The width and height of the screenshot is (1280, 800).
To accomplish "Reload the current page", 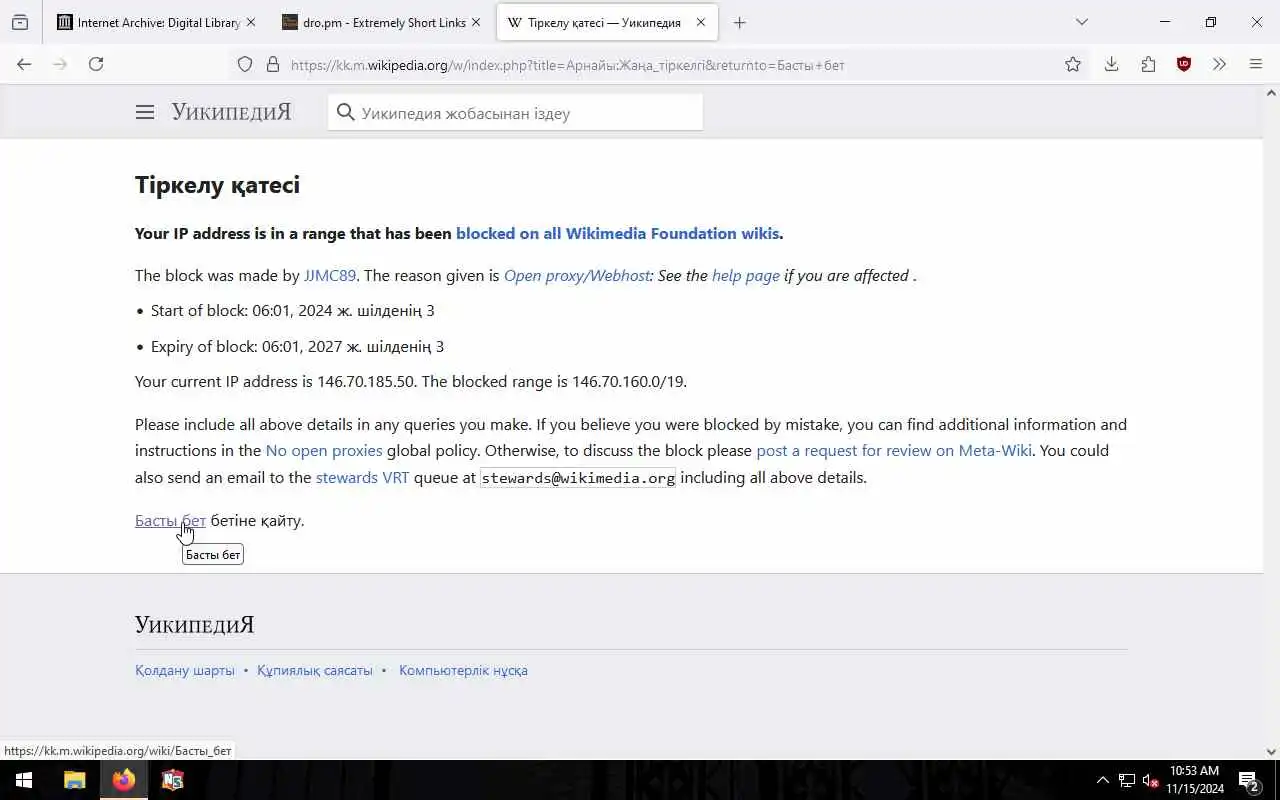I will 96,64.
